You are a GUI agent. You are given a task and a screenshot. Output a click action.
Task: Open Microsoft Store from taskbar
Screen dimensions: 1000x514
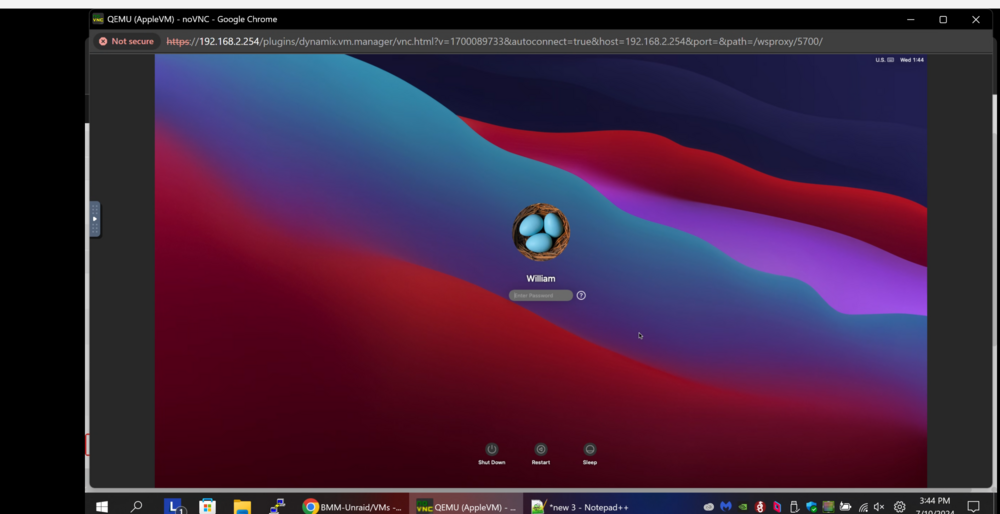tap(207, 507)
